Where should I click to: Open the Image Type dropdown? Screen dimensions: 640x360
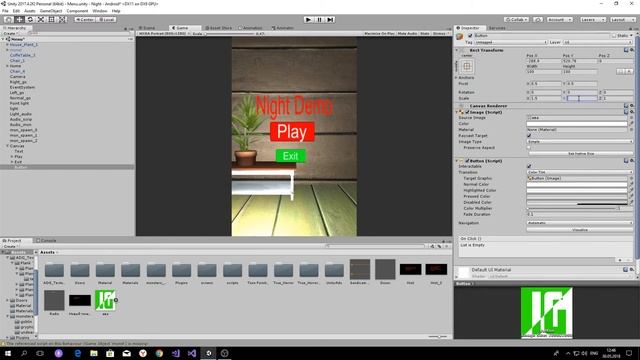click(580, 142)
